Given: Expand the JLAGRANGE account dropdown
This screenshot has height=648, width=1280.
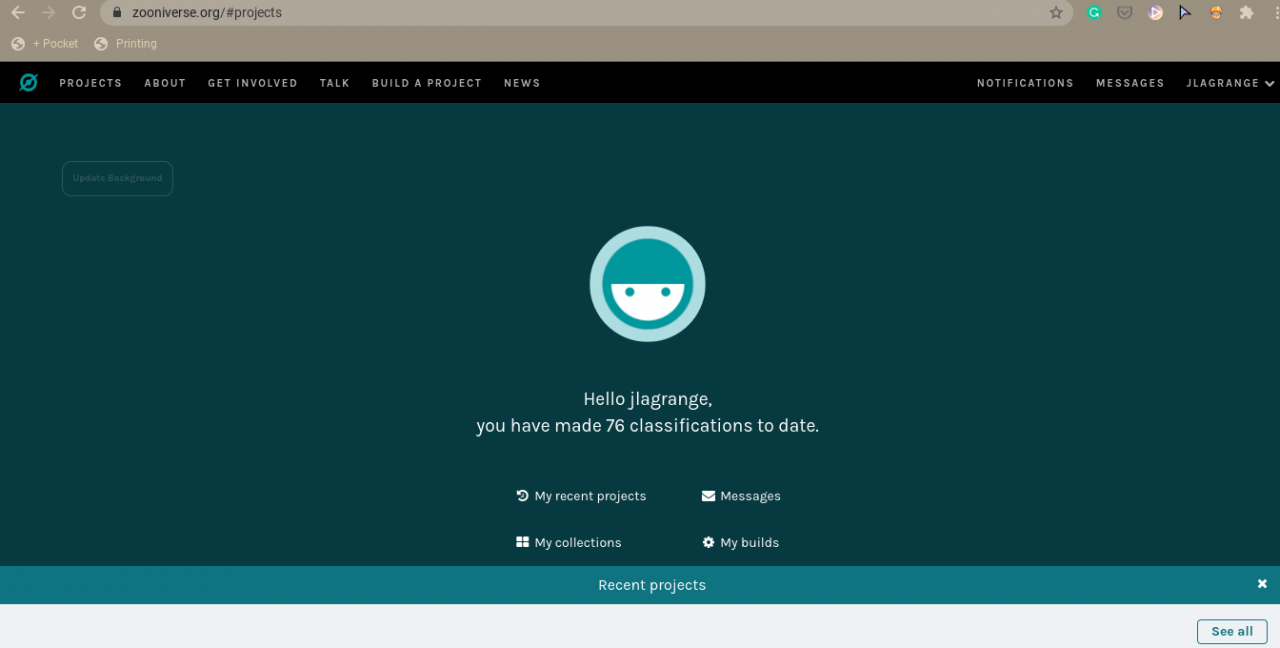Looking at the screenshot, I should click(x=1230, y=83).
